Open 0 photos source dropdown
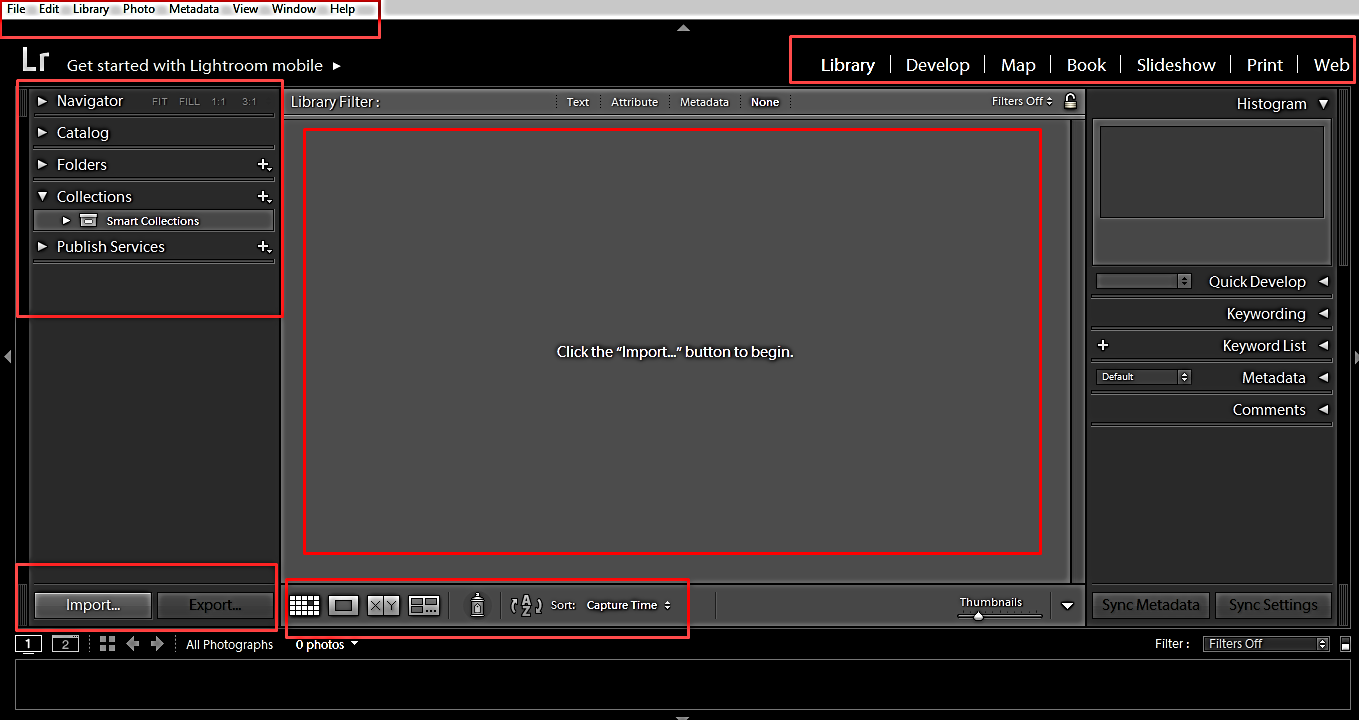Viewport: 1359px width, 720px height. [326, 645]
